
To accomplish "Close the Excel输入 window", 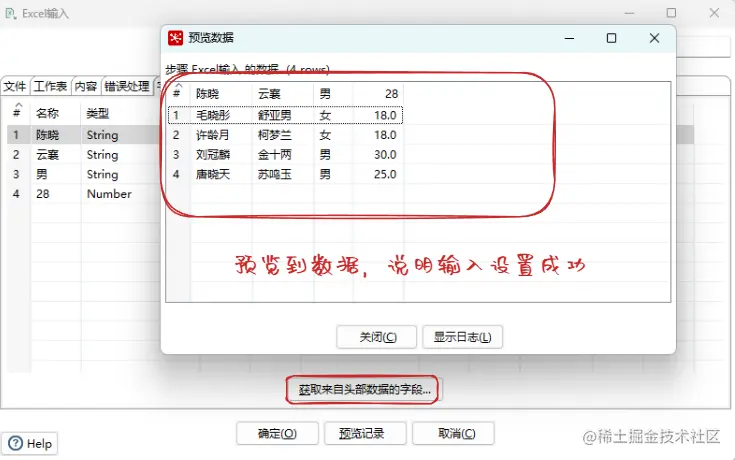I will tap(714, 13).
